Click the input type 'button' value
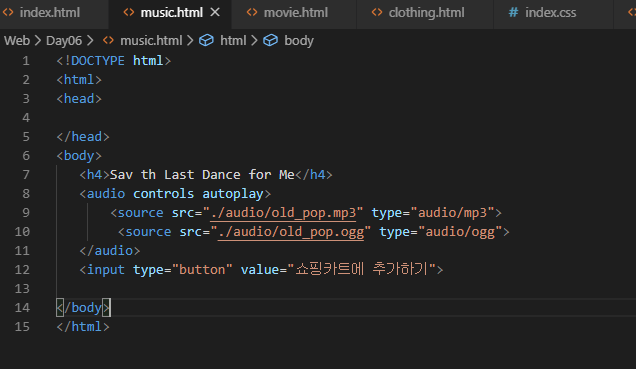This screenshot has width=636, height=369. [202, 270]
